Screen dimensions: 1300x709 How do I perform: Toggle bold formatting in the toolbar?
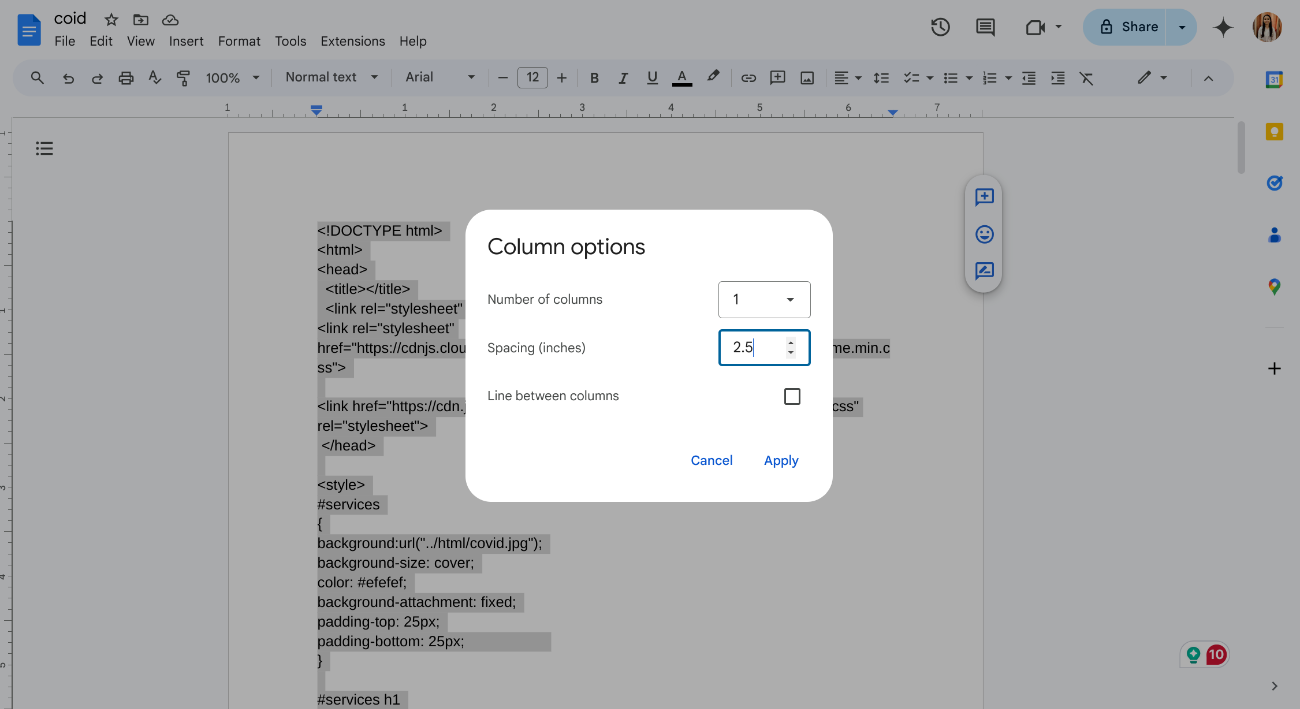594,77
